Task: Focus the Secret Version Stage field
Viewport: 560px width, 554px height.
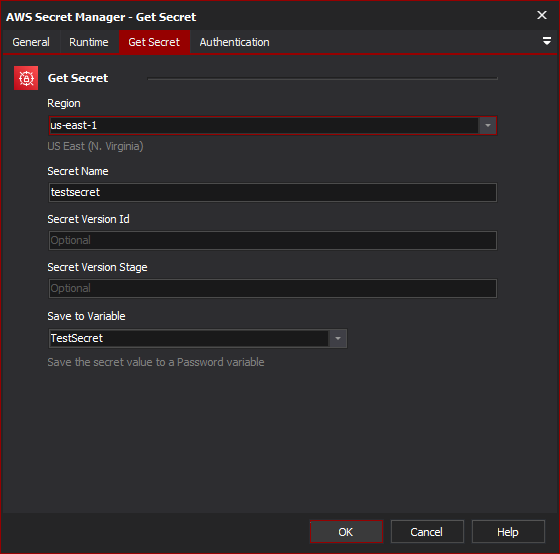Action: (x=273, y=288)
